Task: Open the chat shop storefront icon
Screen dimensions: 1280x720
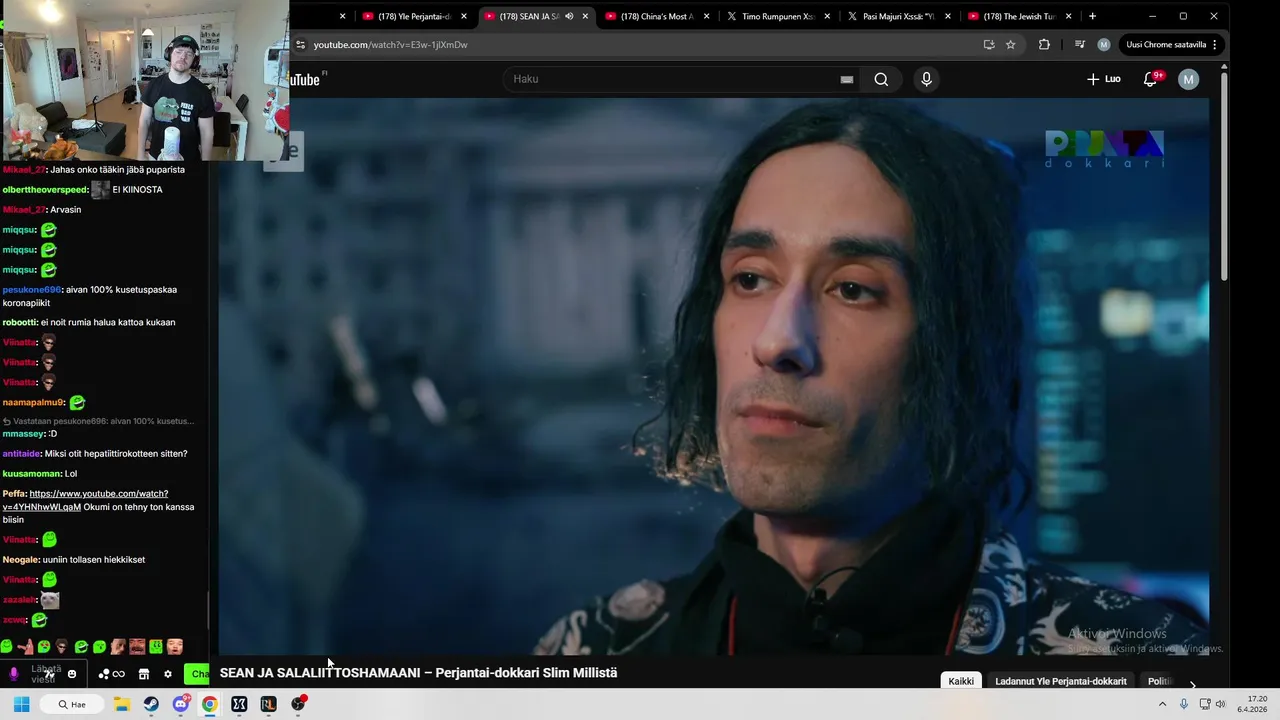Action: click(143, 674)
